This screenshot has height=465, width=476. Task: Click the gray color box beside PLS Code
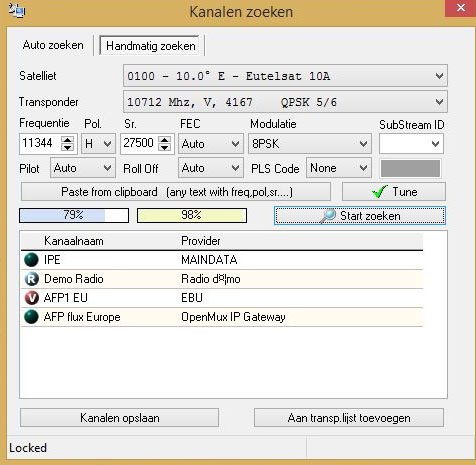(x=410, y=168)
